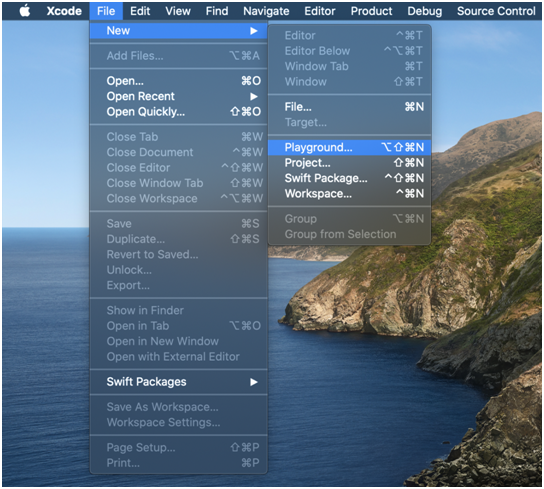Click the Workspace Settings... item
This screenshot has height=489, width=544.
178,422
